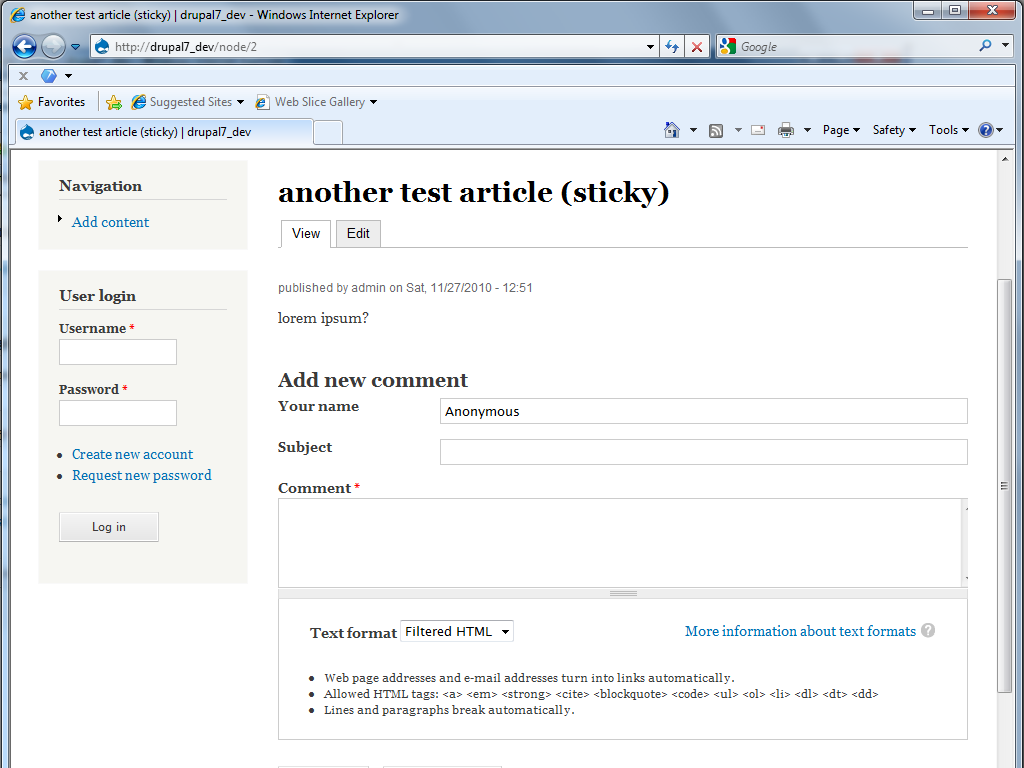Open the Create new account link
The width and height of the screenshot is (1024, 768).
(132, 454)
